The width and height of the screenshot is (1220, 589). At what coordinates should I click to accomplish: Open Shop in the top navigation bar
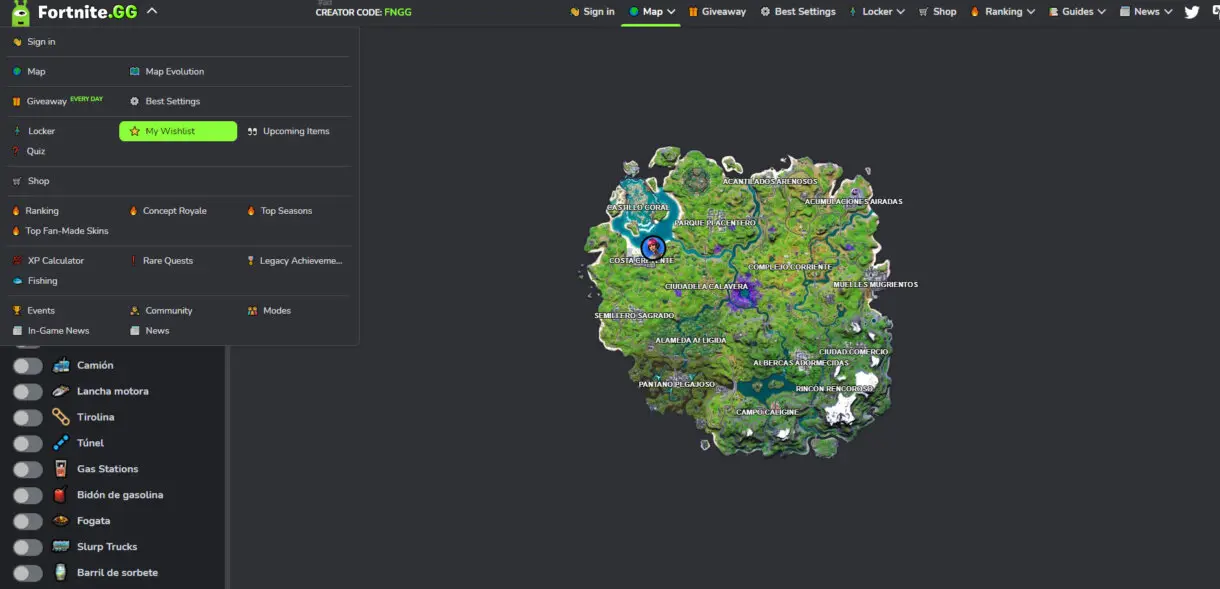coord(937,12)
